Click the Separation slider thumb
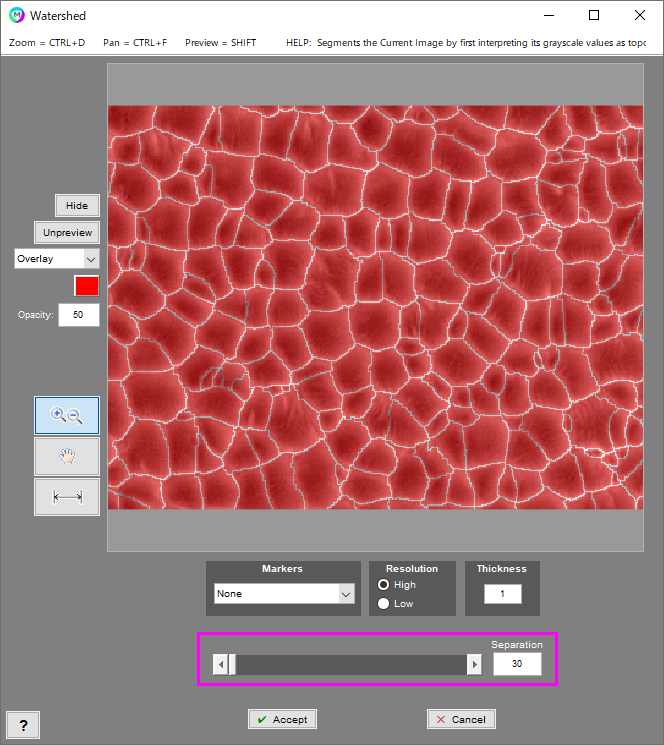This screenshot has width=664, height=745. click(x=232, y=665)
